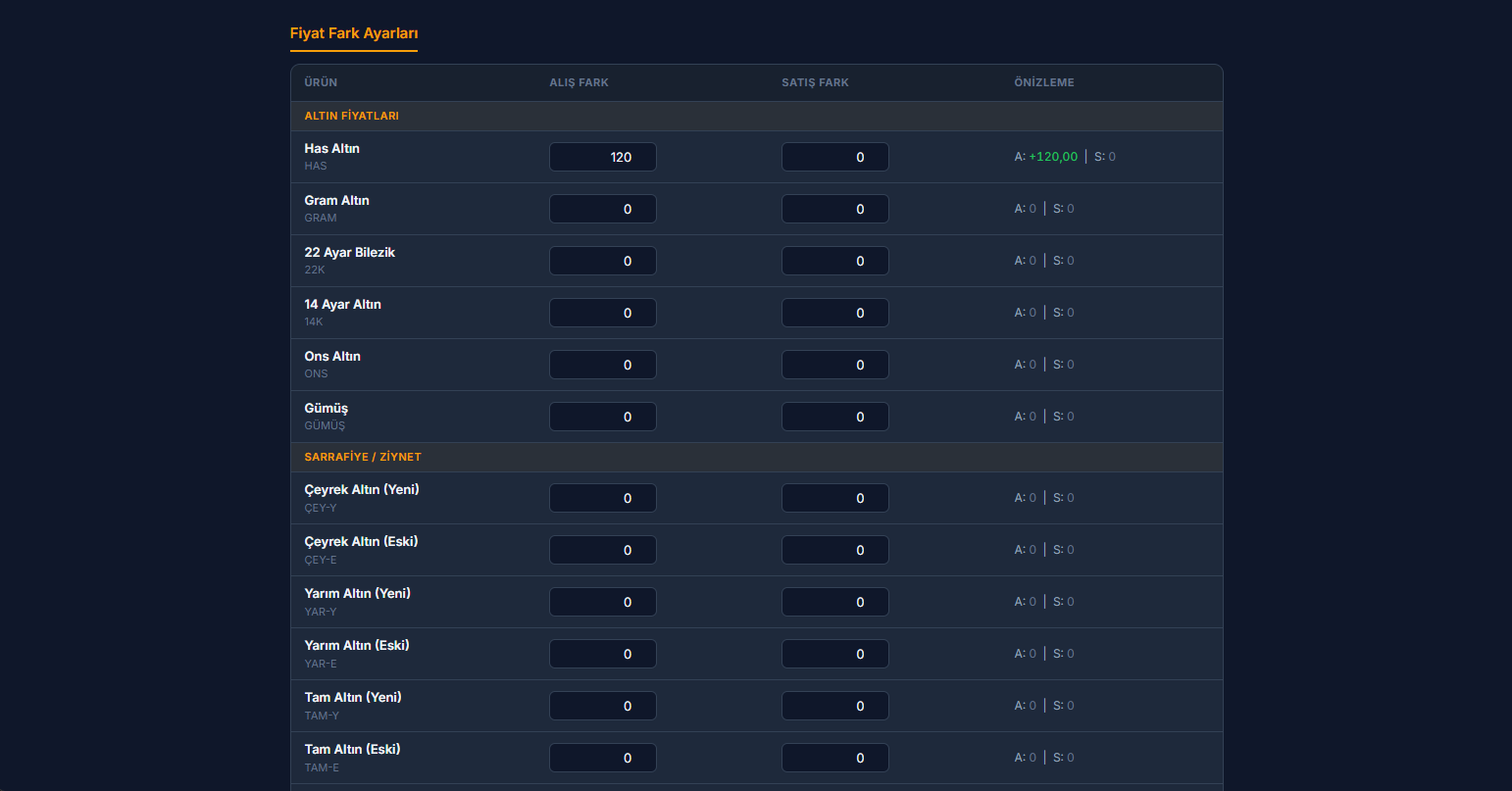The width and height of the screenshot is (1512, 791).
Task: Focus 22 Ayar Bilezik alış fark input
Action: pos(602,261)
